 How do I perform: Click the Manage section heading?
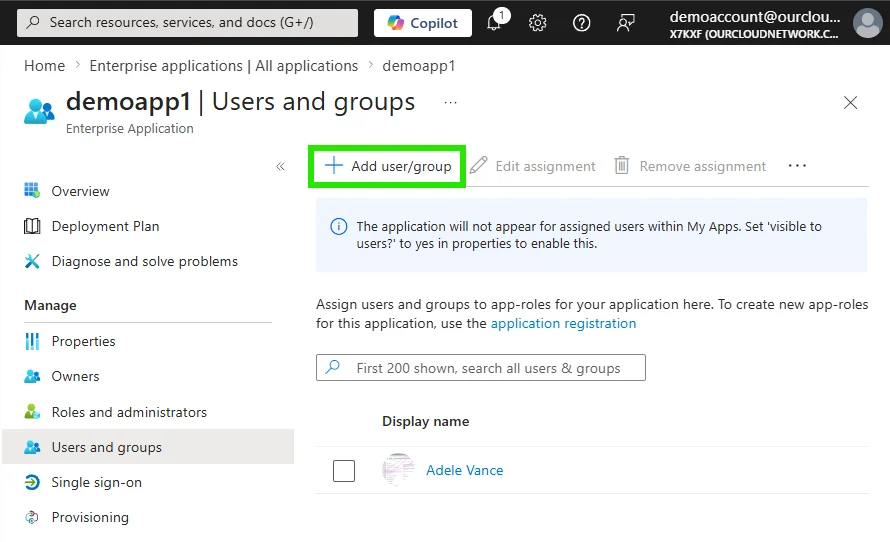point(50,305)
